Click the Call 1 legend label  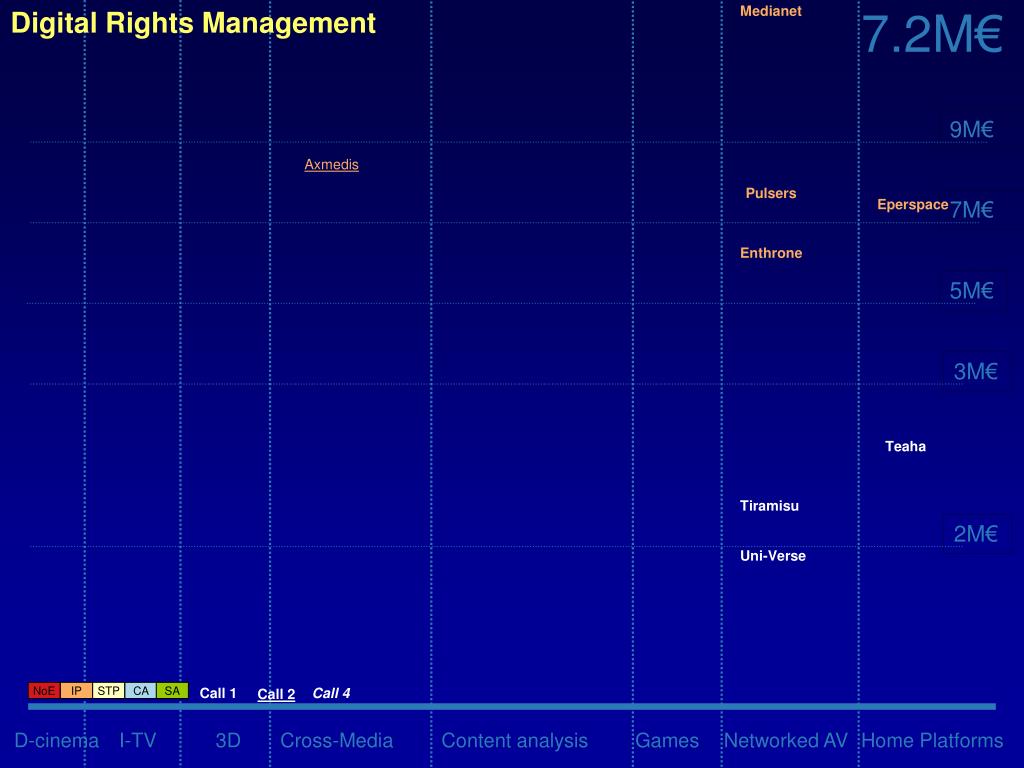[x=217, y=693]
